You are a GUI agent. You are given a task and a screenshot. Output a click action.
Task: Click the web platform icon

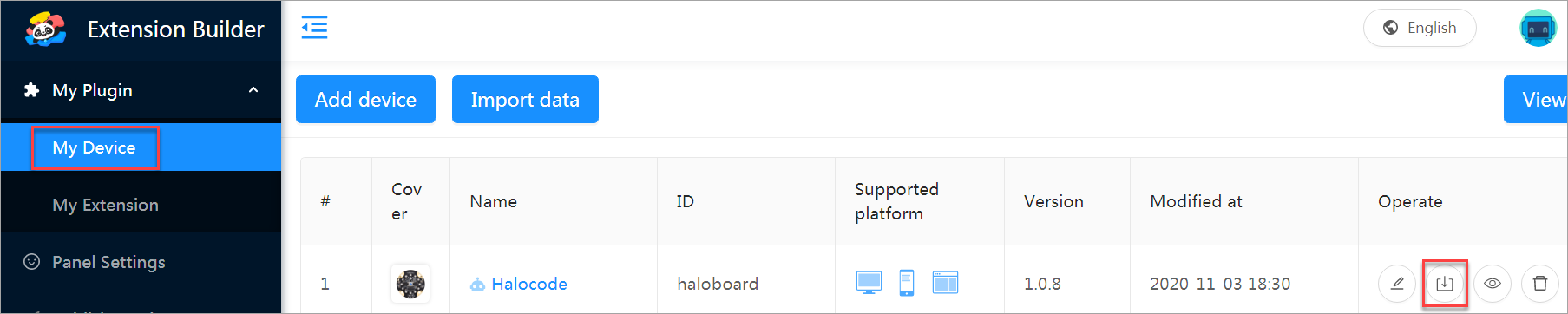click(945, 283)
